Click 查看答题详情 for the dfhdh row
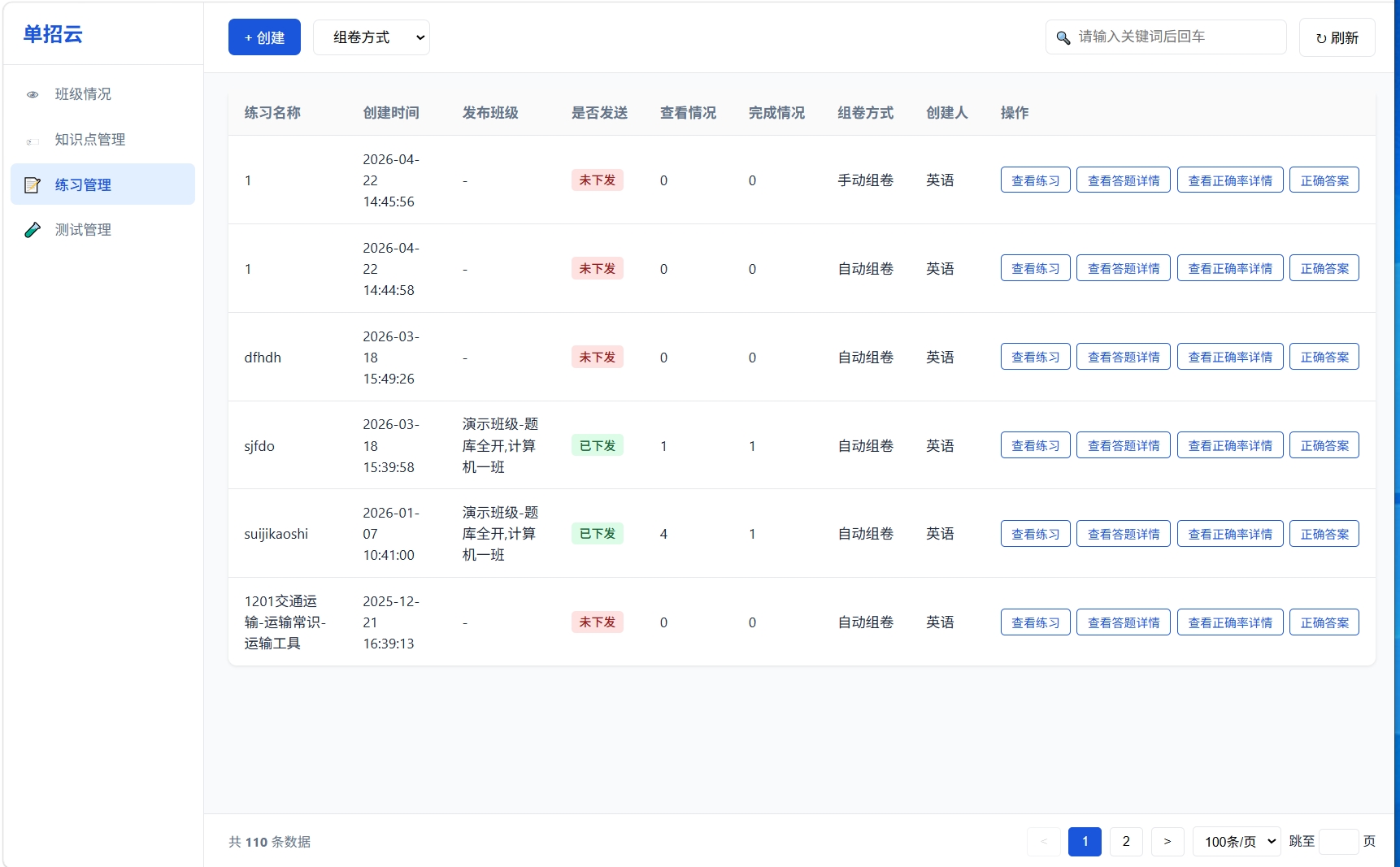Viewport: 1400px width, 867px height. pyautogui.click(x=1124, y=357)
